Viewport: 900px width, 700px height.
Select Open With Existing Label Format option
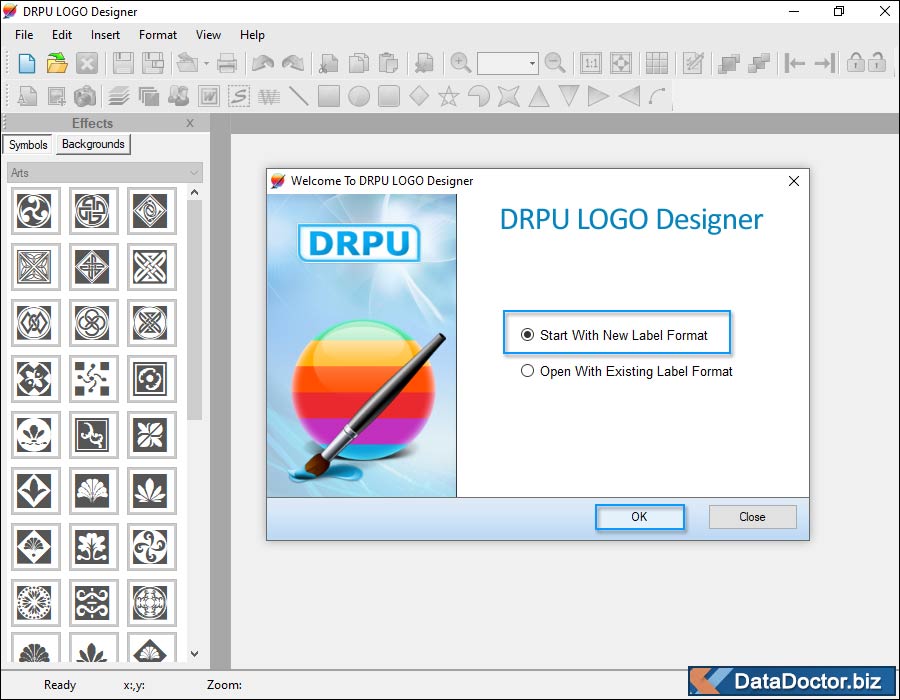[x=626, y=371]
